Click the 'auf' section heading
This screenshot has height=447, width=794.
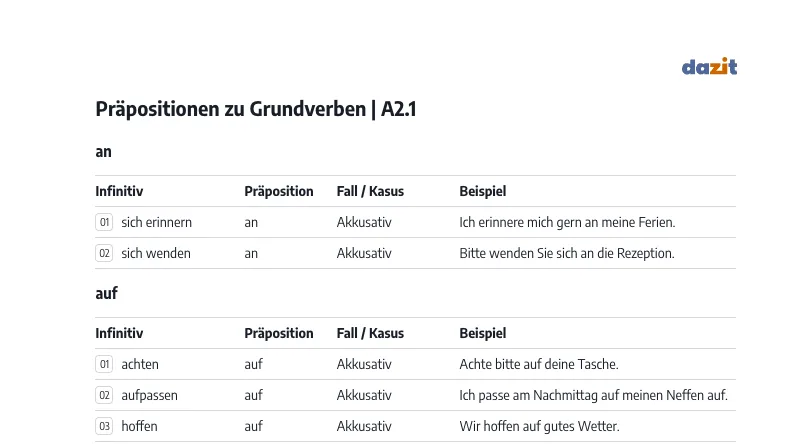coord(106,293)
